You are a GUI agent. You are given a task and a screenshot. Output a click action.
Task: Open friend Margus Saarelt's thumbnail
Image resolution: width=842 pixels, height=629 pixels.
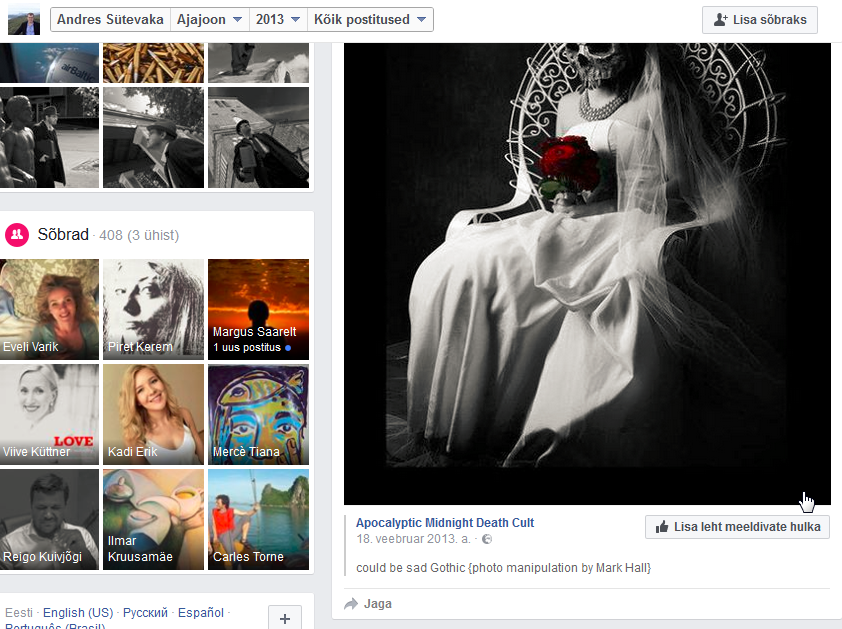click(x=258, y=309)
